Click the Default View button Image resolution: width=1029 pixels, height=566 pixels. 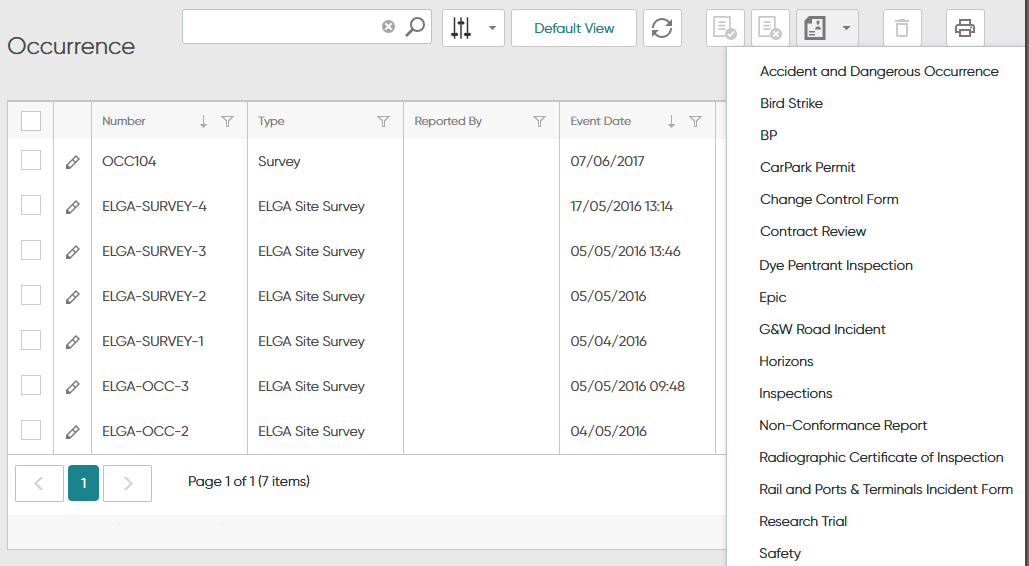(x=574, y=28)
